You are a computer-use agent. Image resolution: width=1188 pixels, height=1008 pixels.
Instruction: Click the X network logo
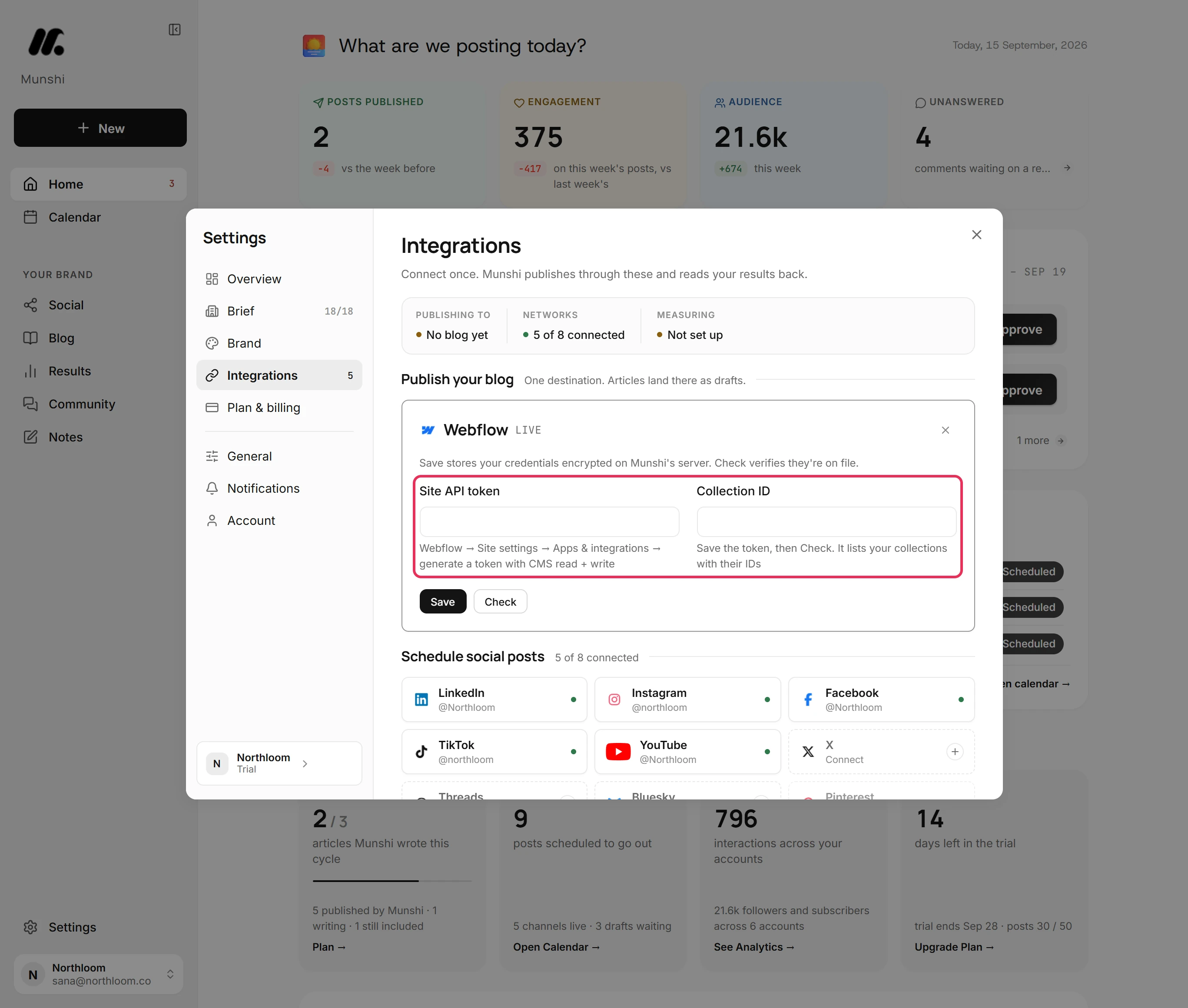point(808,751)
